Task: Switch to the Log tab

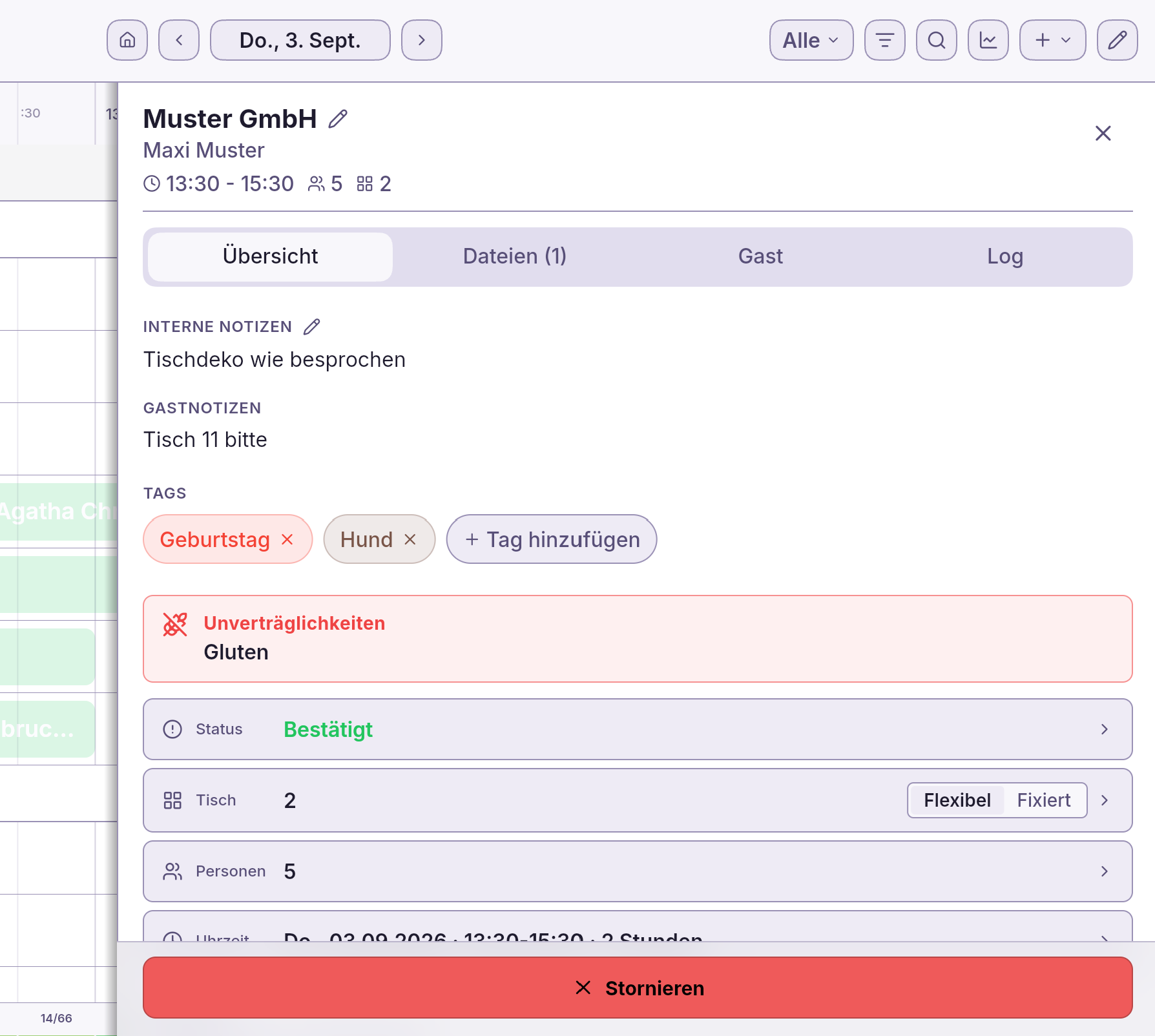Action: (x=1005, y=256)
